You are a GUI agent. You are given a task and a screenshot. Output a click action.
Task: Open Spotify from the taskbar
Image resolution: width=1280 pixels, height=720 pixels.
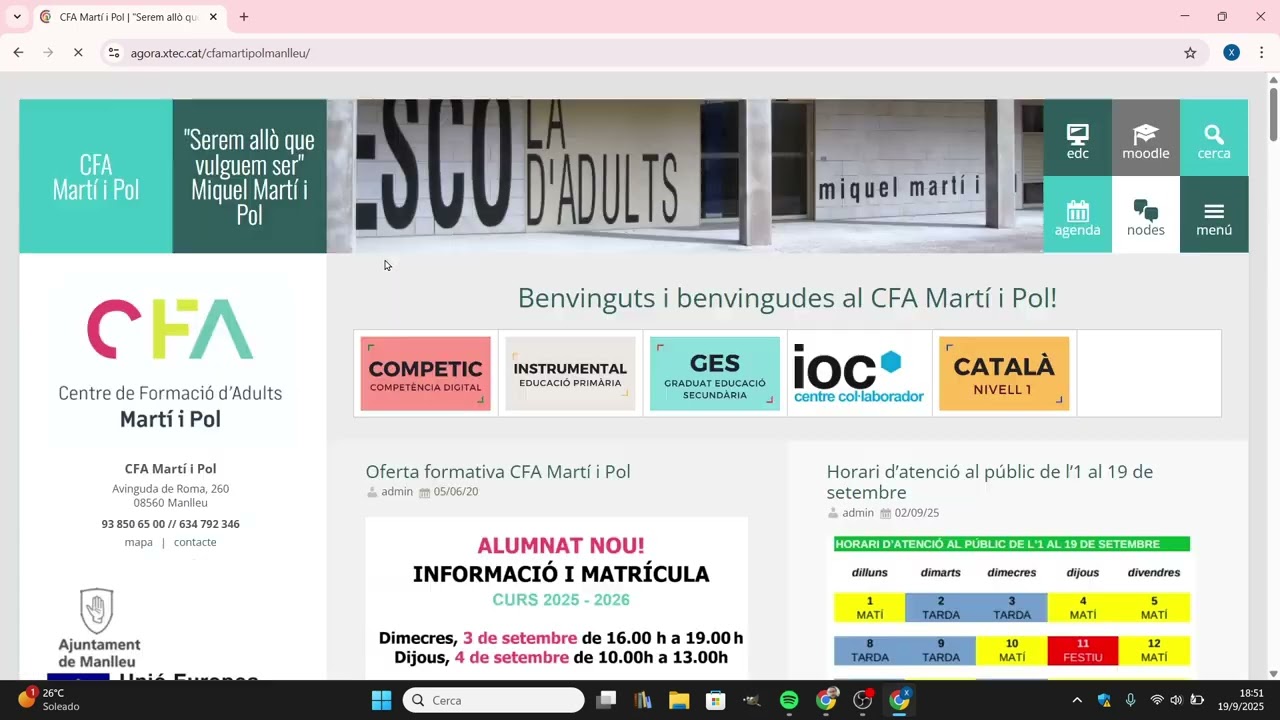point(789,700)
